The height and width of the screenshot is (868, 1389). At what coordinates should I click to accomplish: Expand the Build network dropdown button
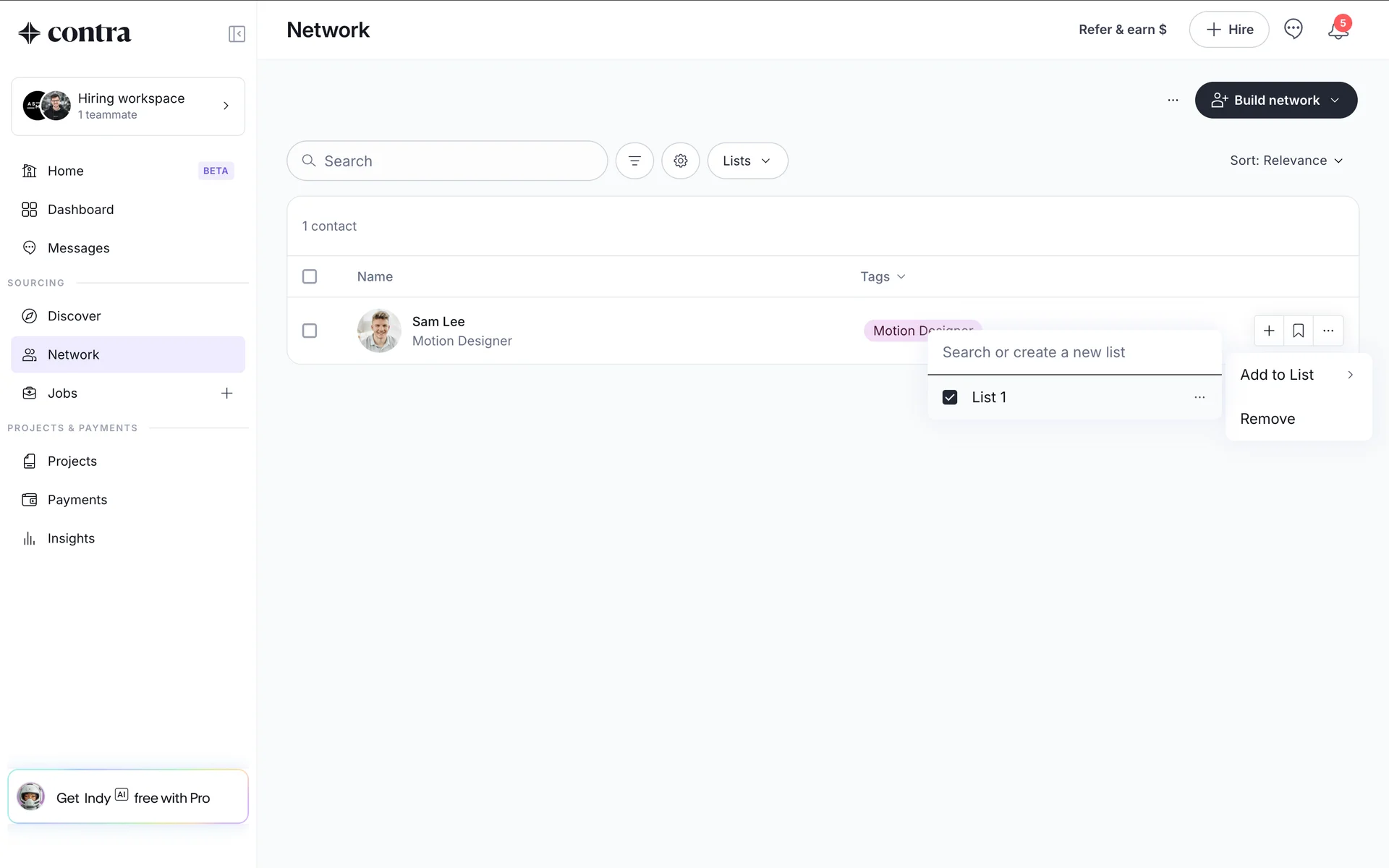coord(1275,100)
